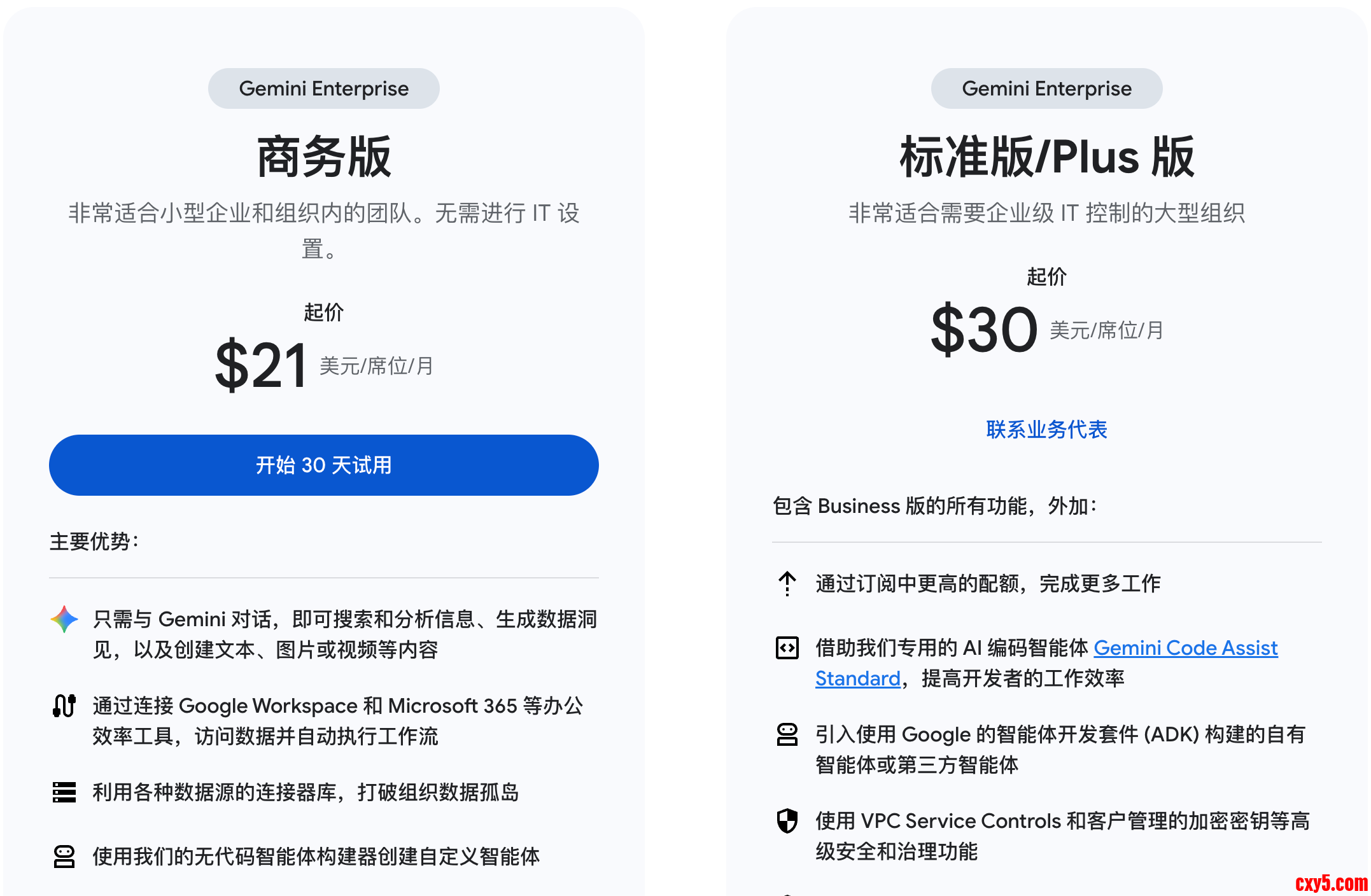Click the data source stack icon
Screen dimensions: 1371x896
[x=64, y=792]
